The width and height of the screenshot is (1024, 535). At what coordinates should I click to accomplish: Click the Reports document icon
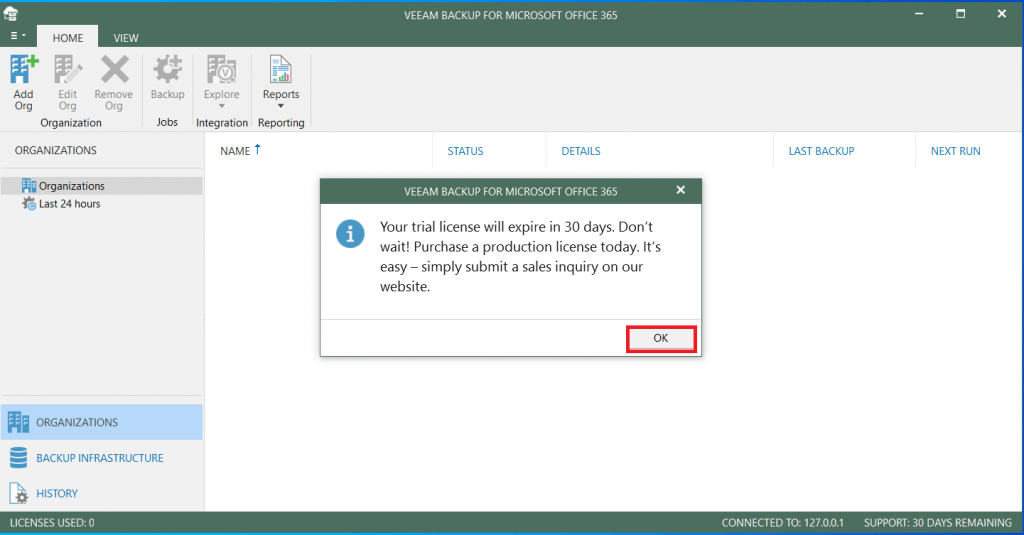point(281,70)
